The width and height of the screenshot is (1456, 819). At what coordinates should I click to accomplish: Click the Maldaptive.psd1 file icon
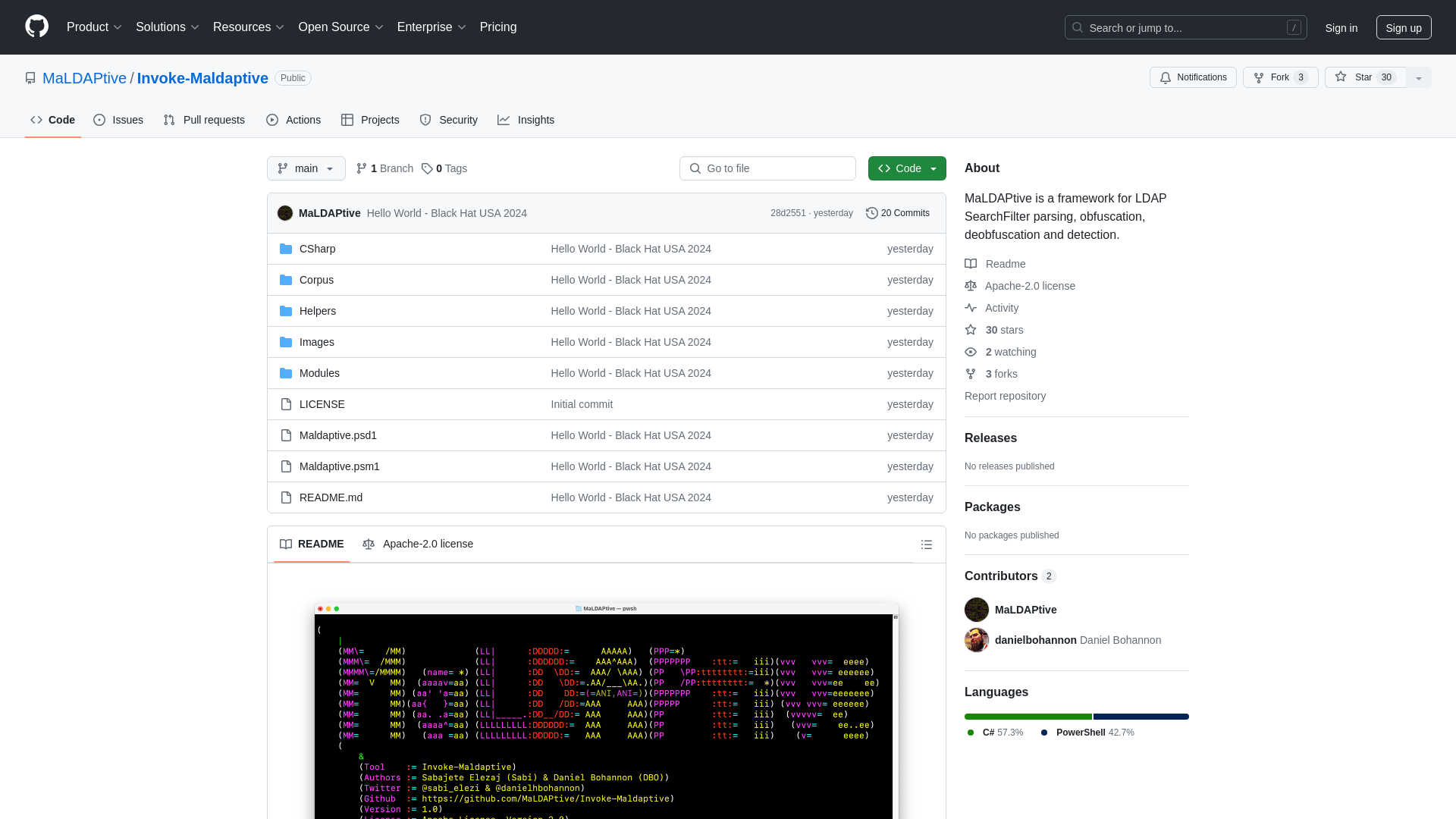286,435
